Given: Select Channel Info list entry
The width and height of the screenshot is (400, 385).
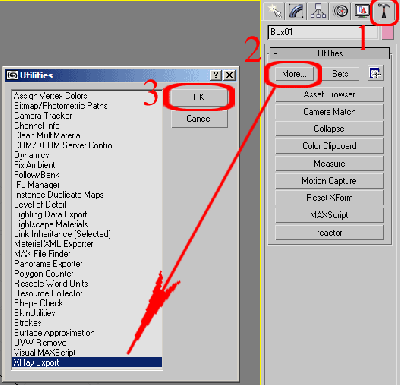Looking at the screenshot, I should click(x=87, y=126).
